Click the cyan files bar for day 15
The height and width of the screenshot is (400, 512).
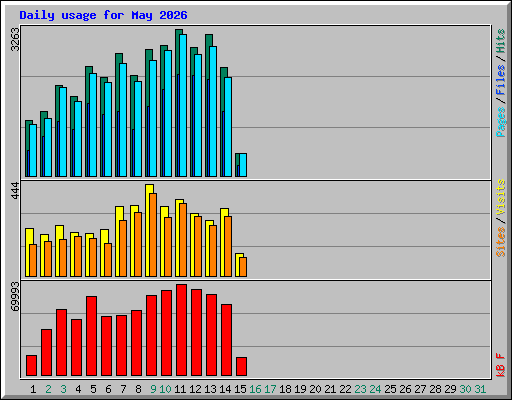(x=243, y=165)
